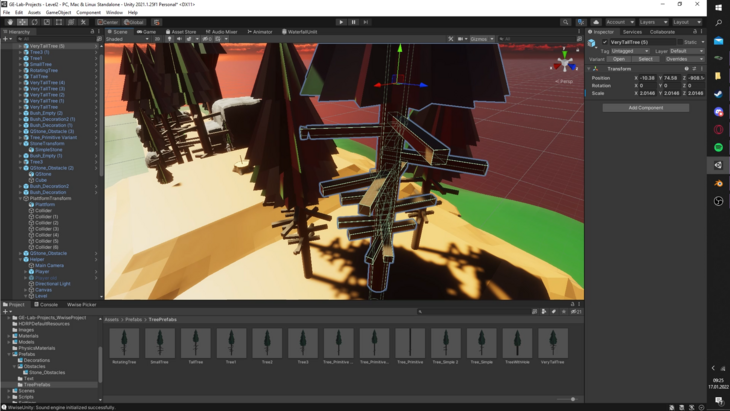730x411 pixels.
Task: Open the Layout dropdown
Action: click(687, 22)
